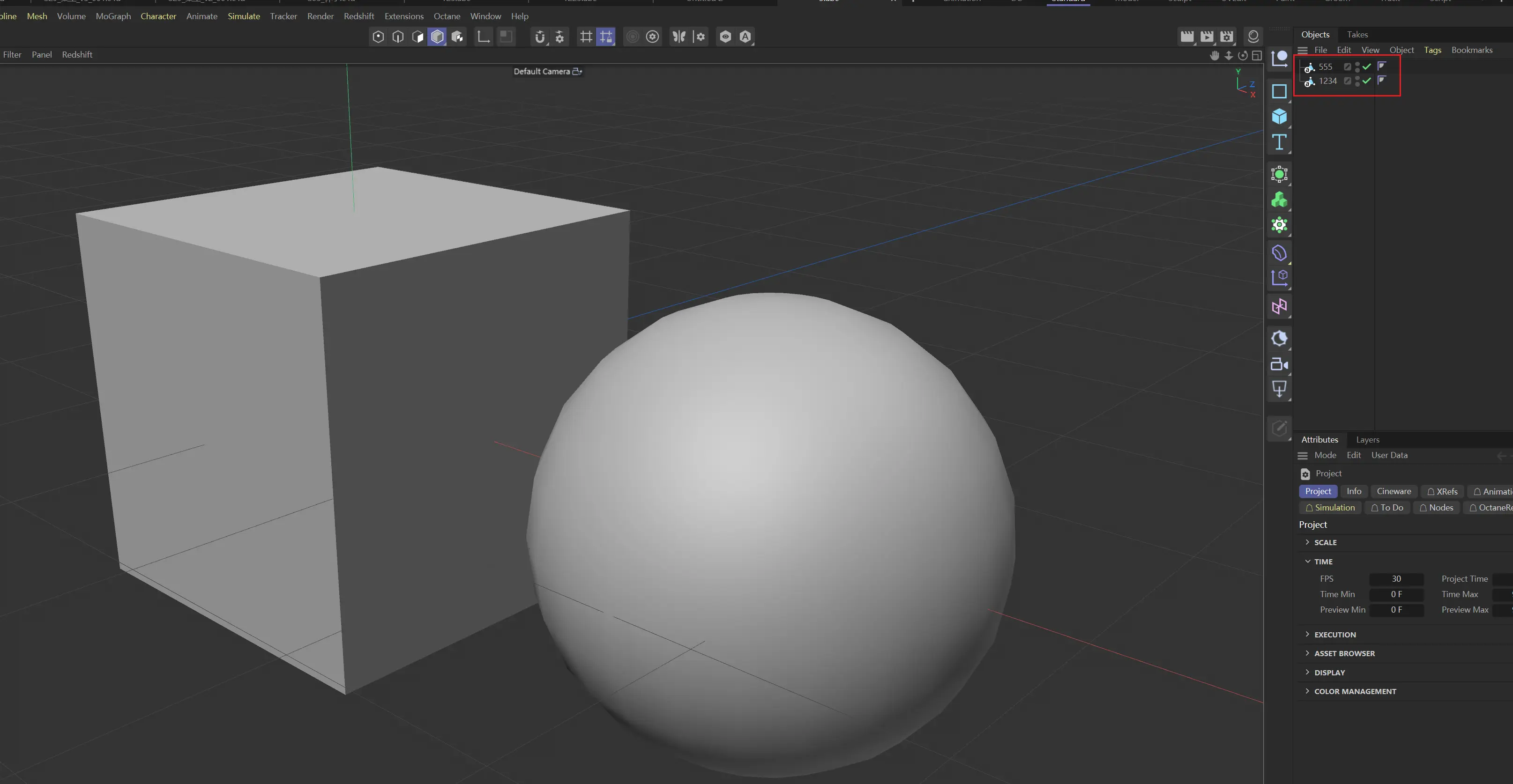The width and height of the screenshot is (1513, 784).
Task: Click the Camera object icon
Action: tap(1279, 365)
